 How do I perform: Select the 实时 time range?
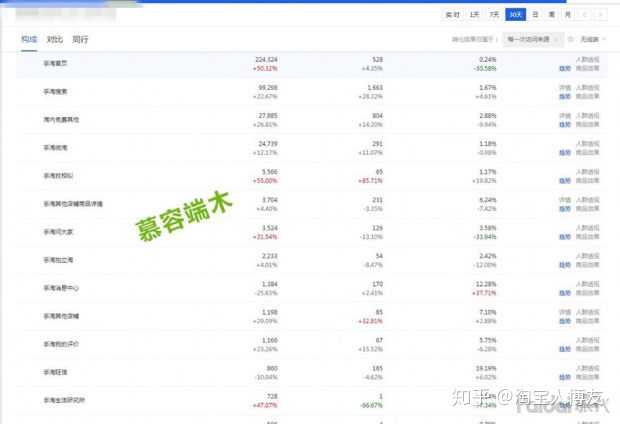453,15
